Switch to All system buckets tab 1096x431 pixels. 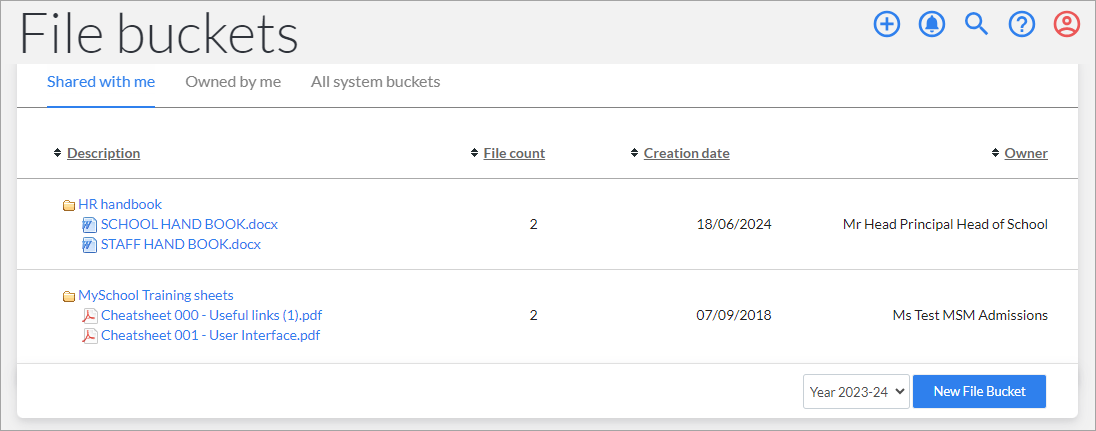click(375, 82)
